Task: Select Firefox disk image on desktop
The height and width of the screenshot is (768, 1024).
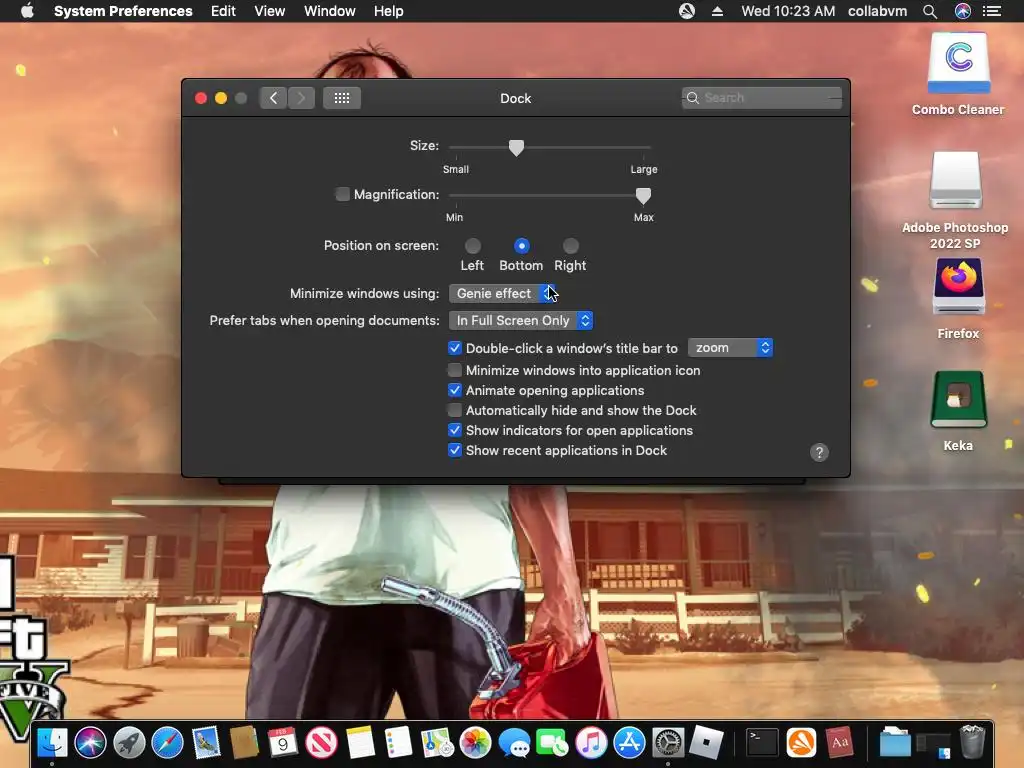Action: point(958,287)
